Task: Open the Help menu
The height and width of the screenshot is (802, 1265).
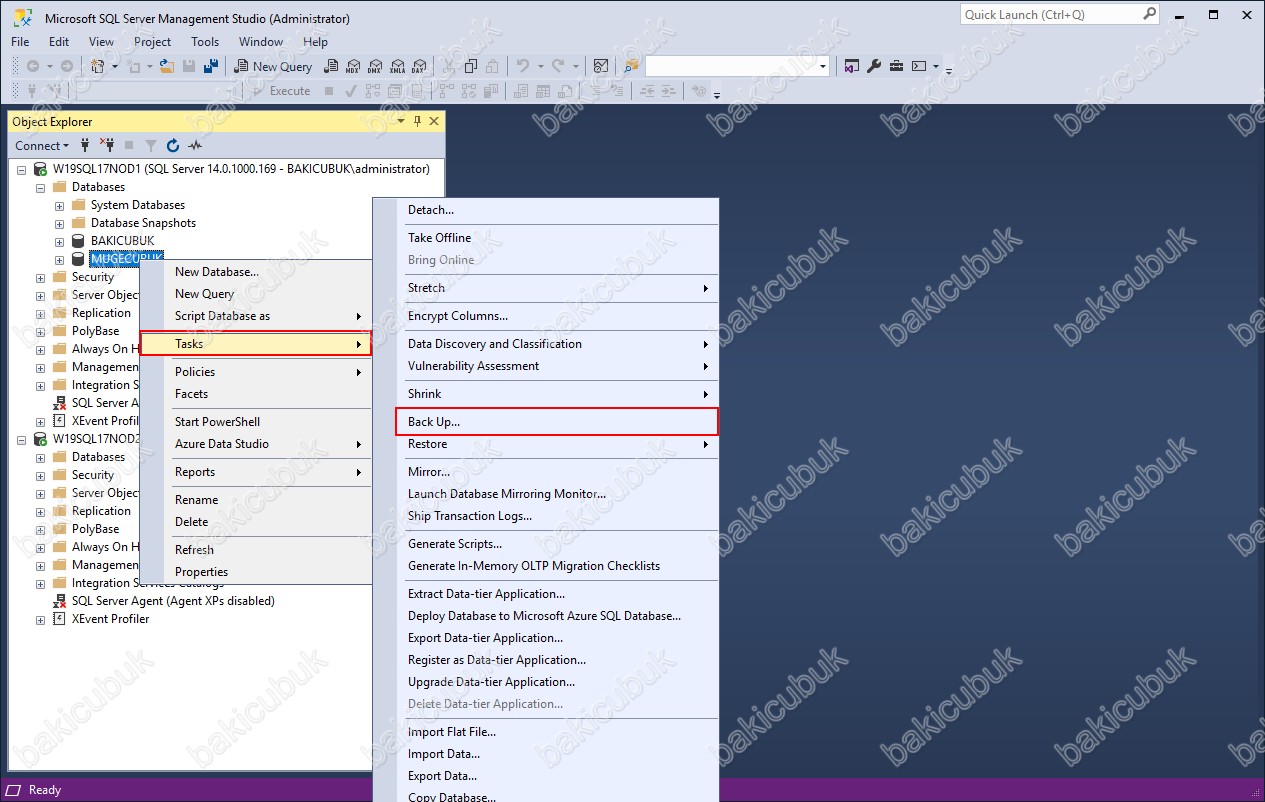Action: click(x=315, y=42)
